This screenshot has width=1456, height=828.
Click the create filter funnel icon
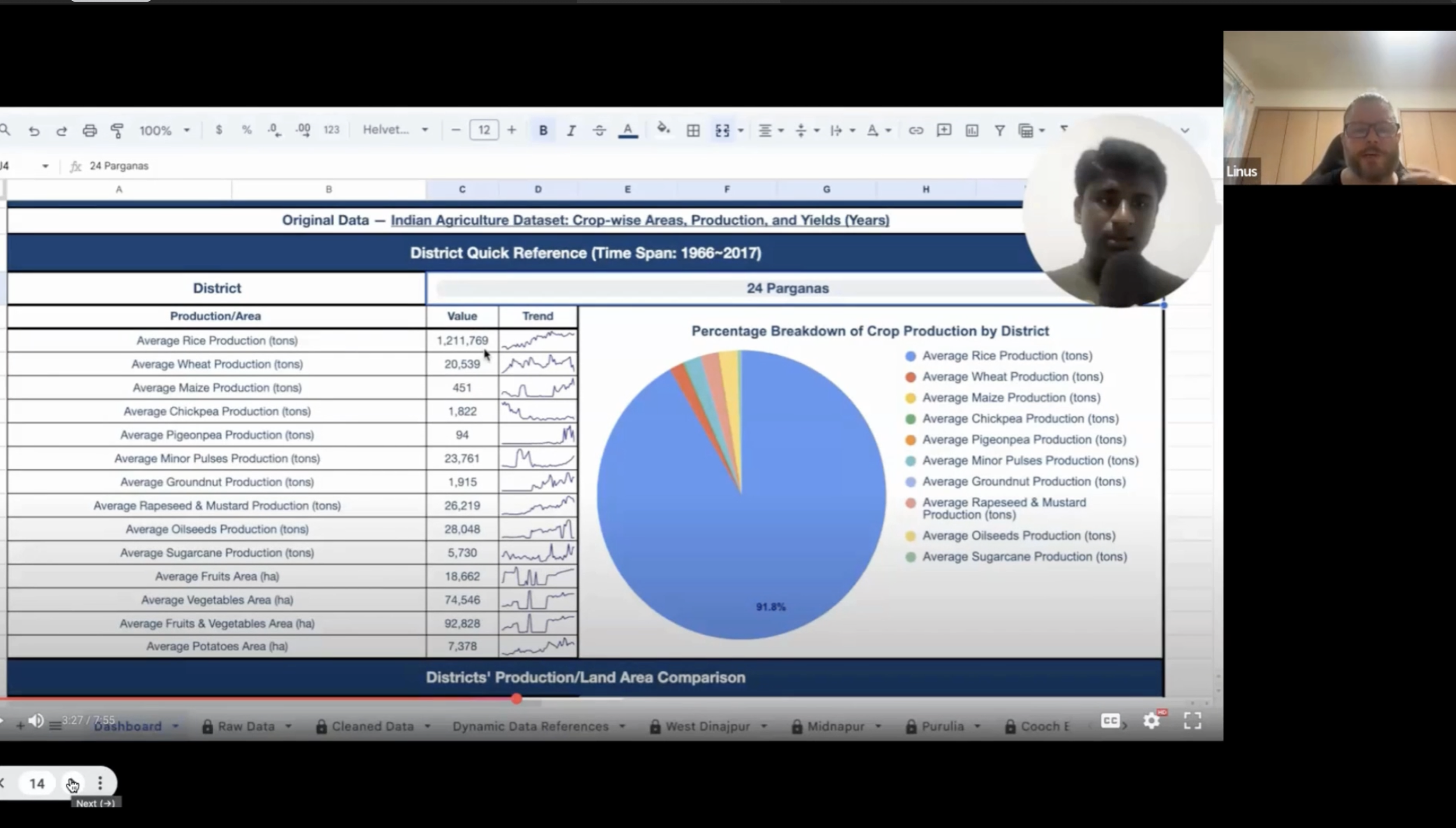(999, 130)
